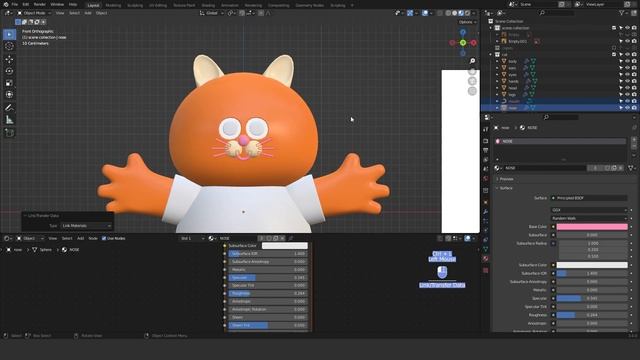Image resolution: width=640 pixels, height=360 pixels.
Task: Open the Global transform orientation dropdown
Action: point(212,13)
